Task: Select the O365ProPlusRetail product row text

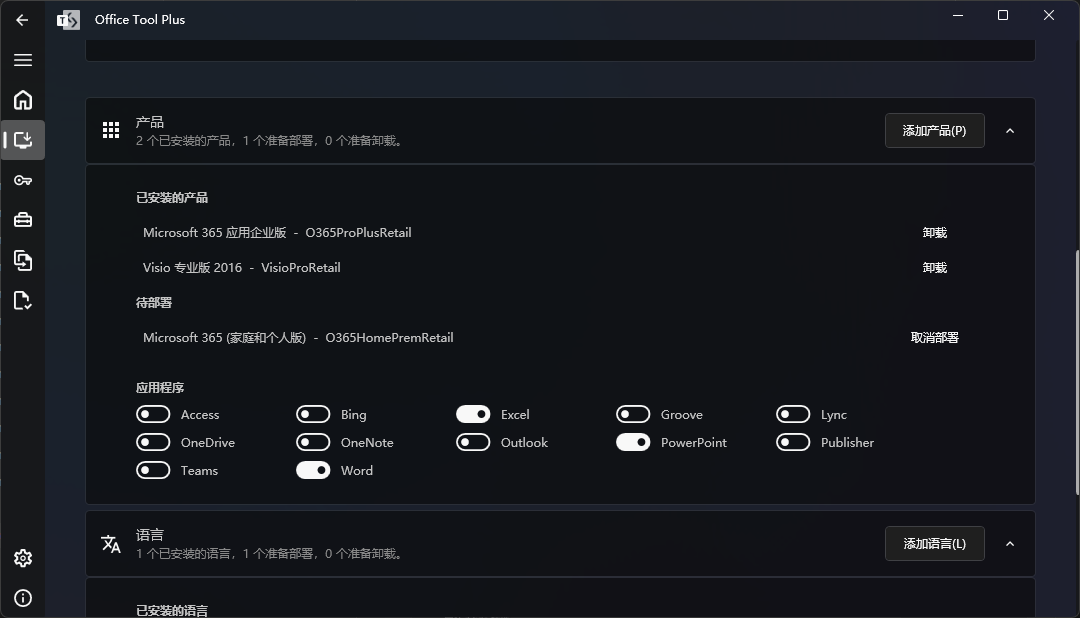Action: [x=277, y=233]
